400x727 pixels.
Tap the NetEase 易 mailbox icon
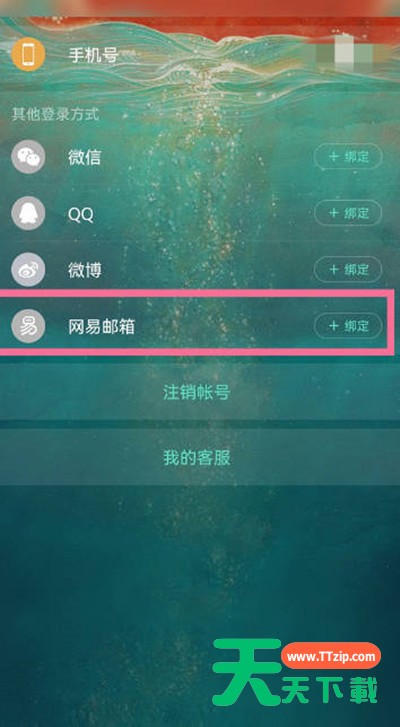[x=28, y=325]
